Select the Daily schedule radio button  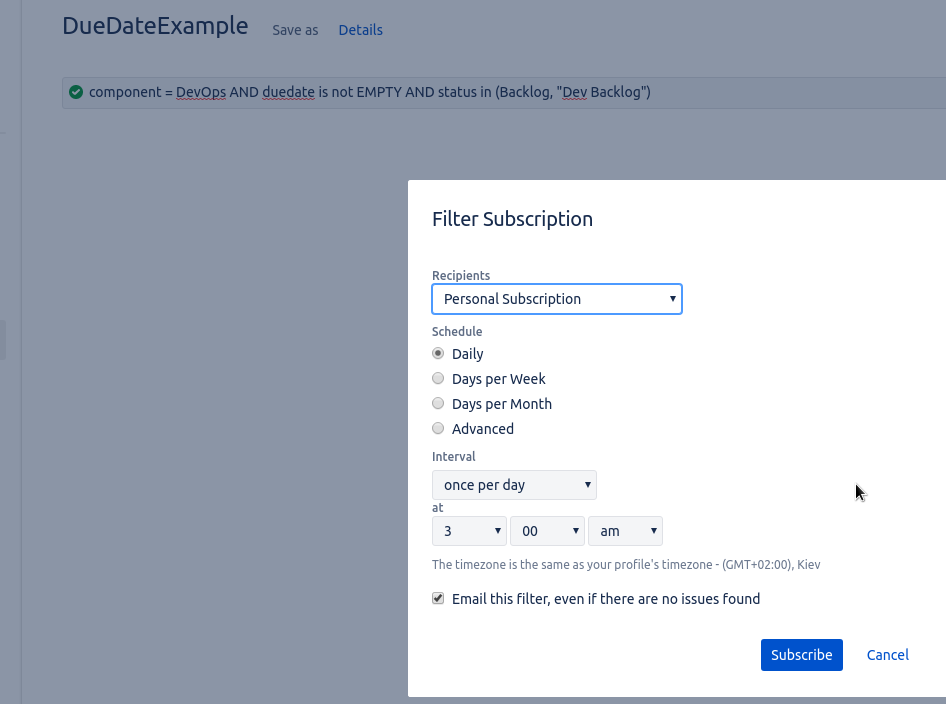click(x=438, y=353)
